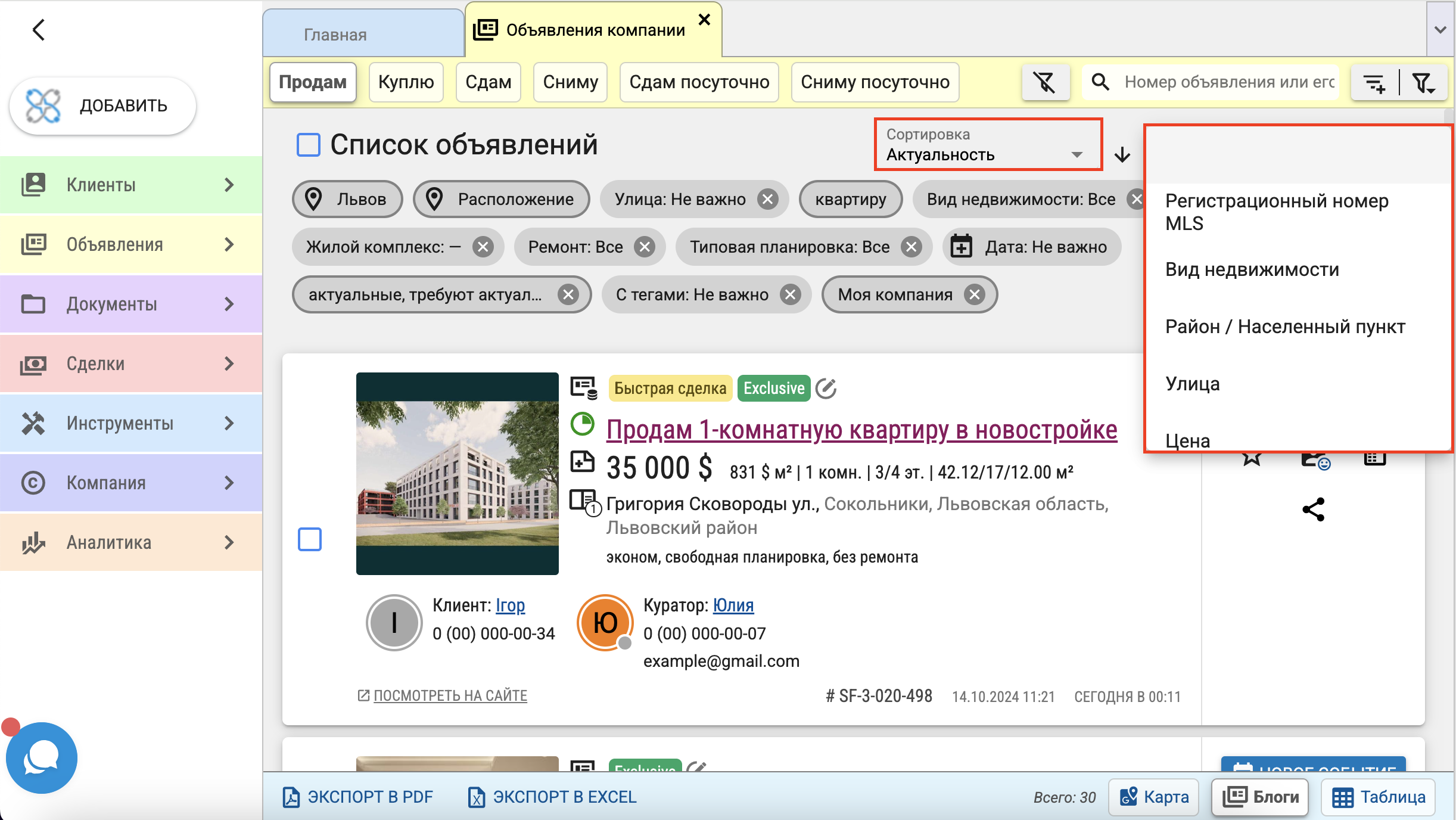Viewport: 1456px width, 820px height.
Task: Switch to Карта view
Action: (x=1153, y=797)
